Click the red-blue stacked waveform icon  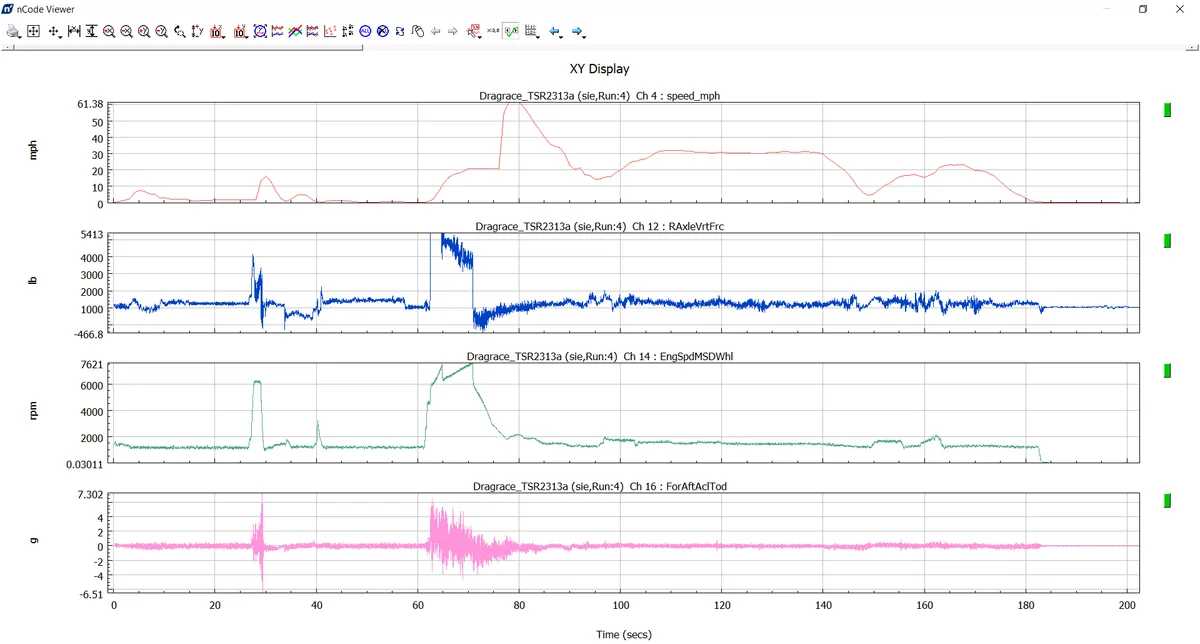[313, 31]
